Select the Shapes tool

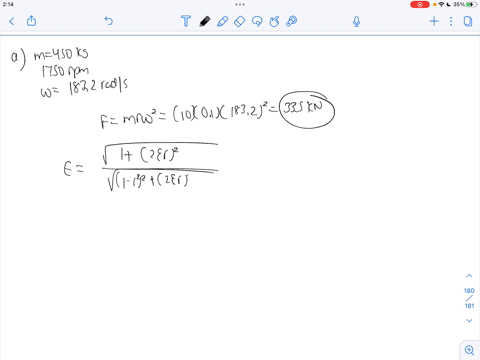[274, 21]
